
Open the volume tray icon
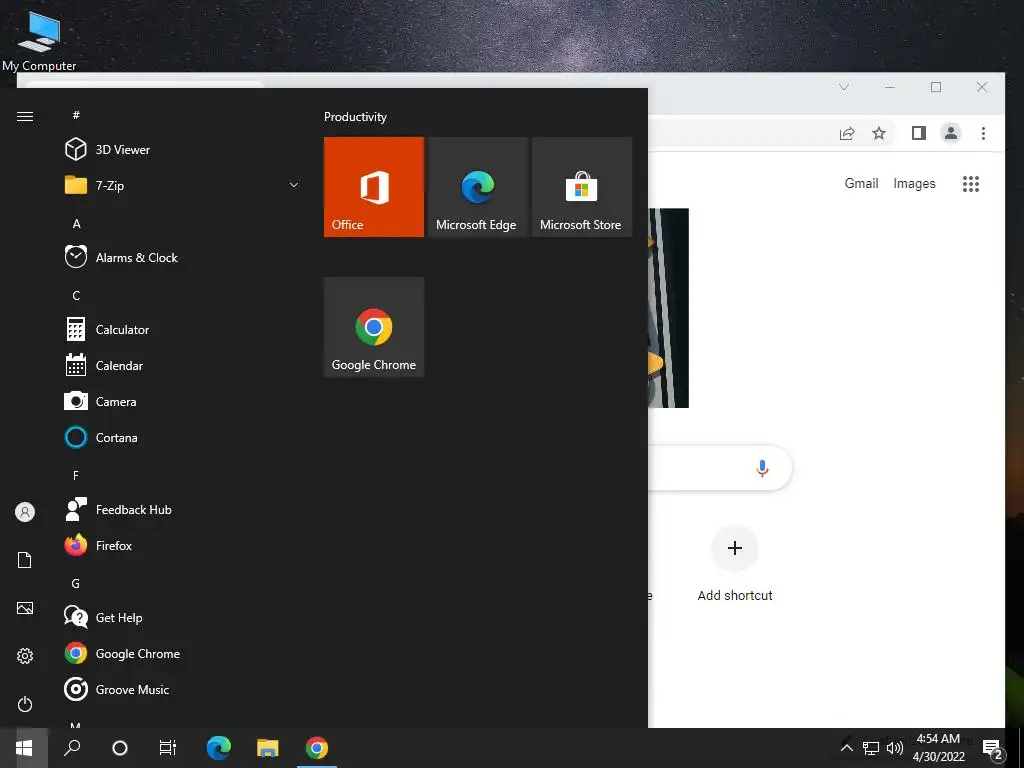[x=895, y=748]
